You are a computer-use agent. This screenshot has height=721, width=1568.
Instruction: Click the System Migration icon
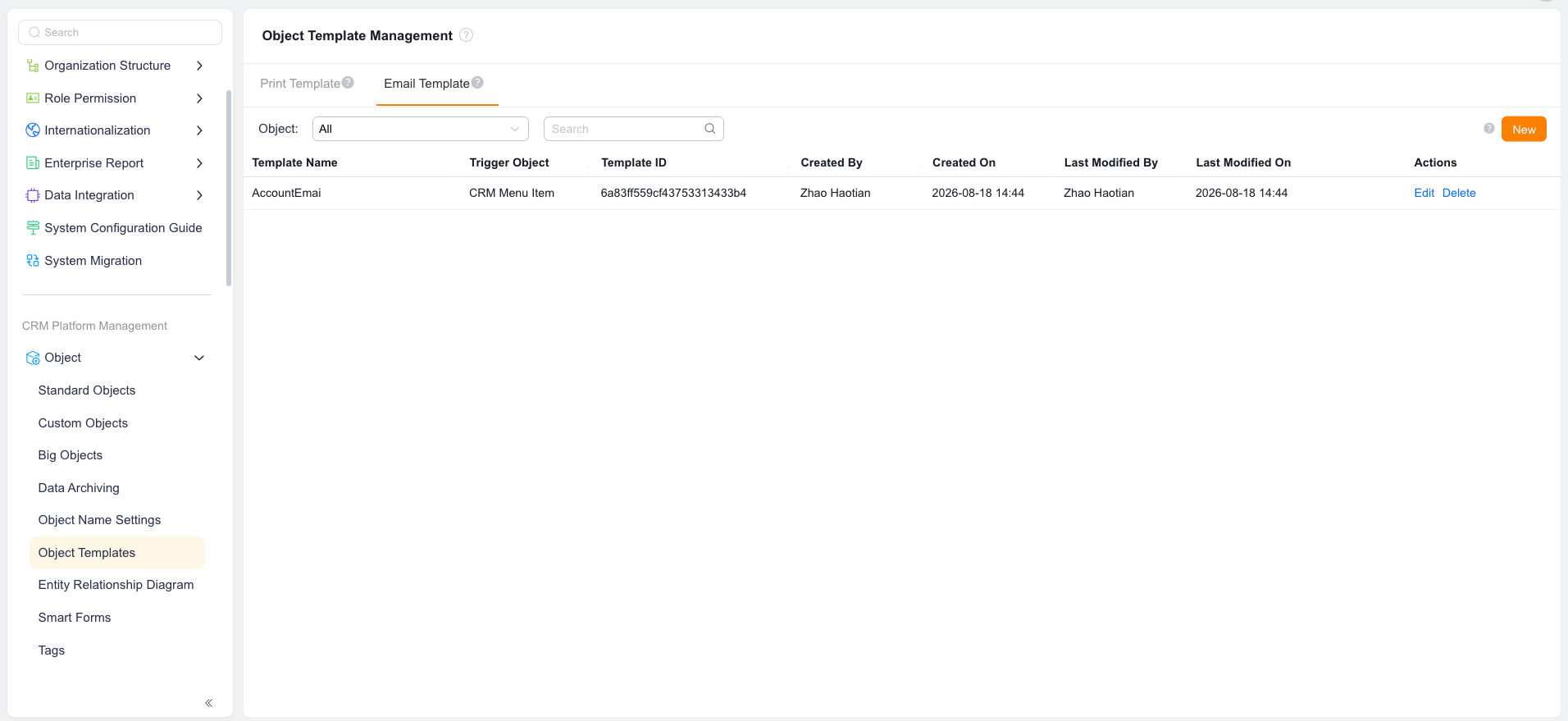33,261
